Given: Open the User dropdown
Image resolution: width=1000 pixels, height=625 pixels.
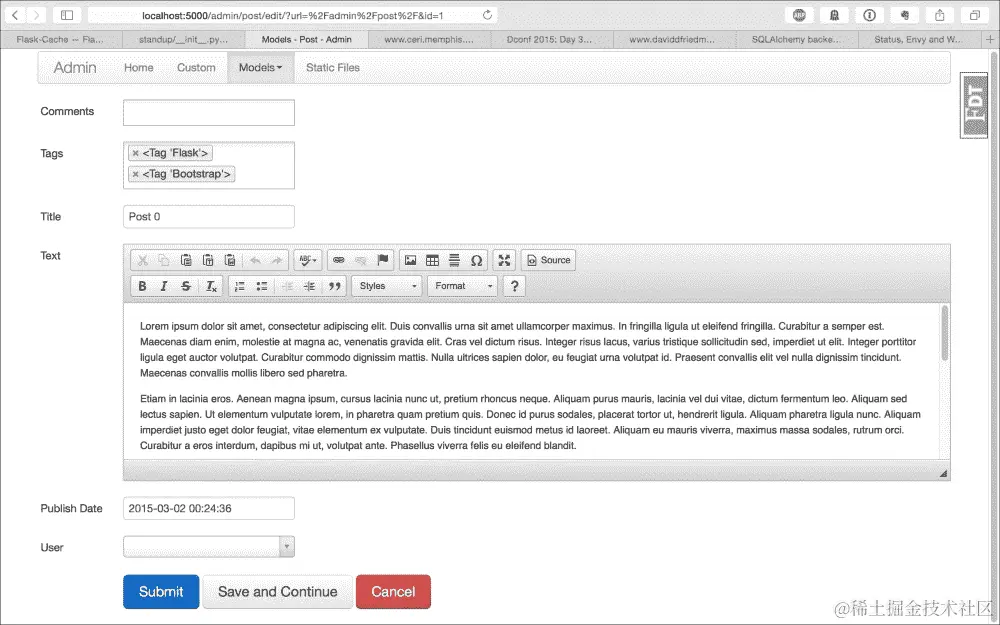Looking at the screenshot, I should pos(209,547).
